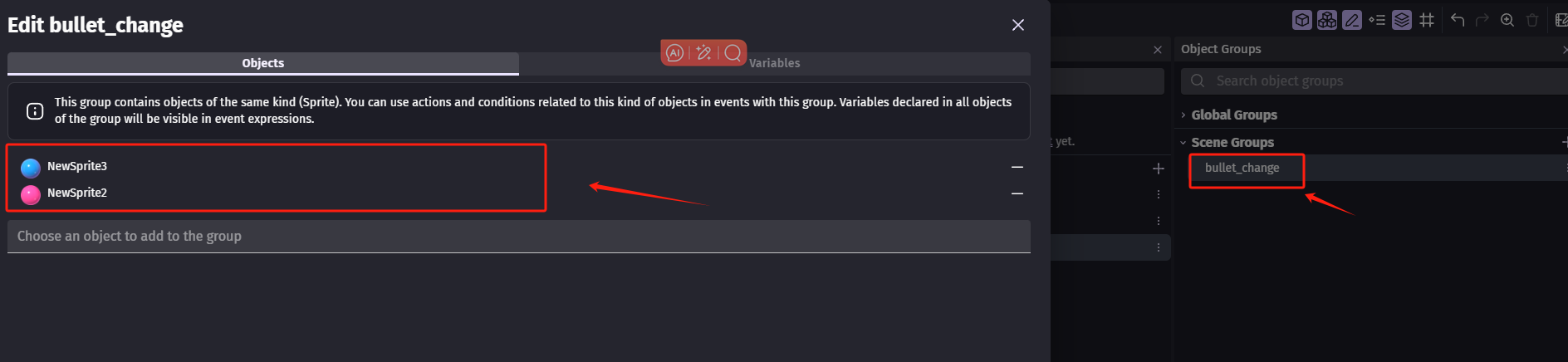
Task: Open the layers panel icon
Action: 1402,20
